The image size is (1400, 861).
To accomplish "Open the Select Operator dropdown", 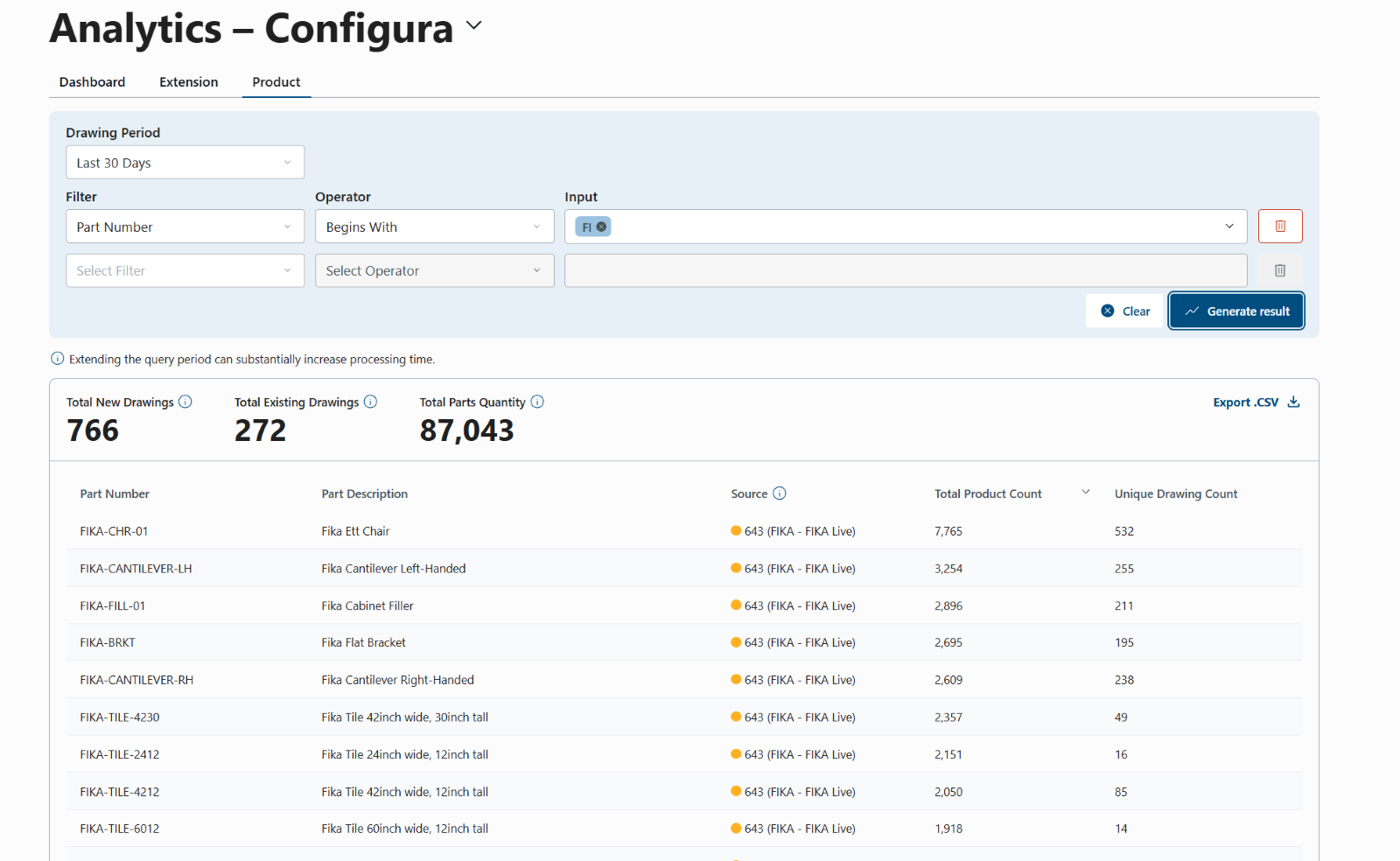I will [x=435, y=270].
